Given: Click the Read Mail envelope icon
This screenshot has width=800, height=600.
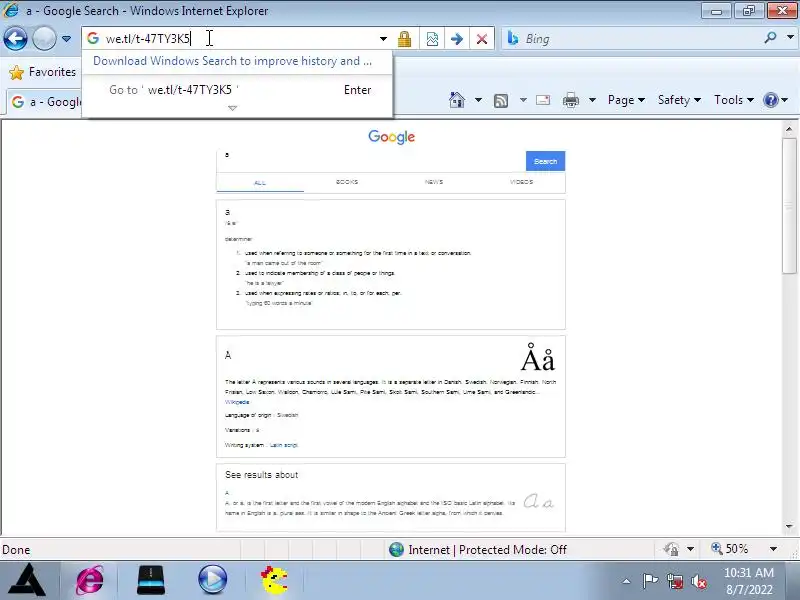Looking at the screenshot, I should pos(543,100).
